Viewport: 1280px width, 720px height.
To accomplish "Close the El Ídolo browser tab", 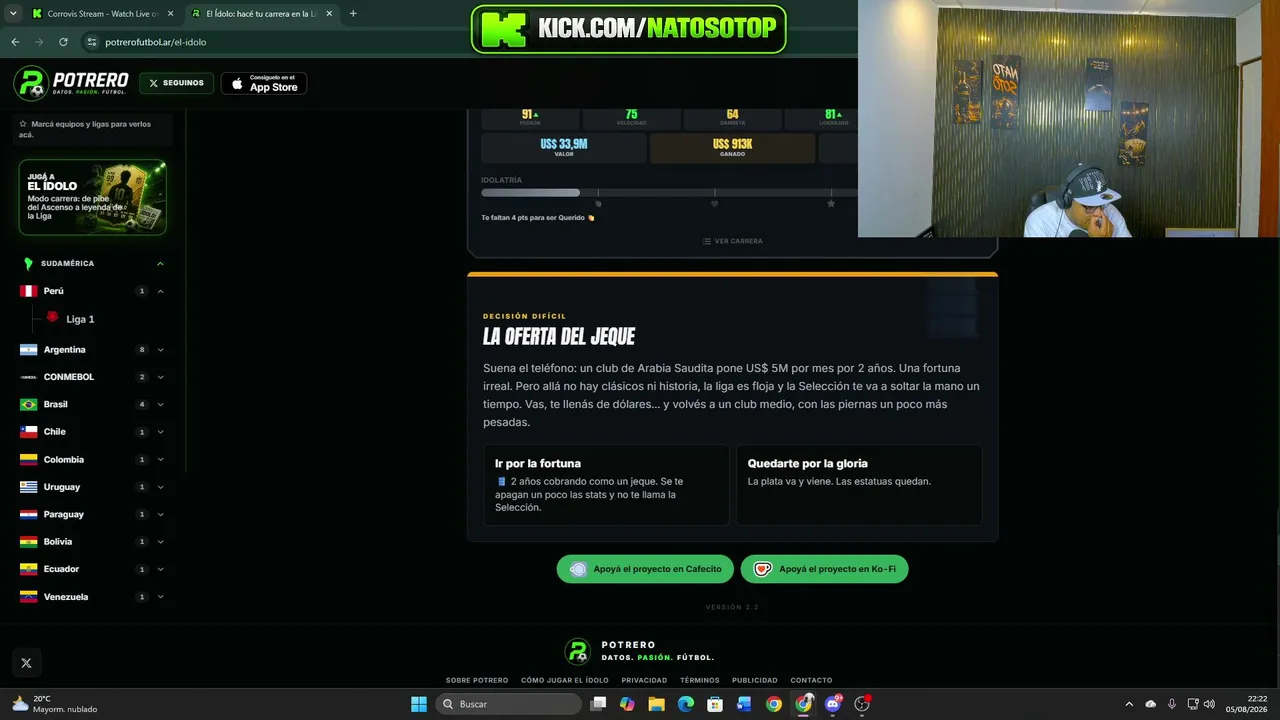I will click(328, 14).
